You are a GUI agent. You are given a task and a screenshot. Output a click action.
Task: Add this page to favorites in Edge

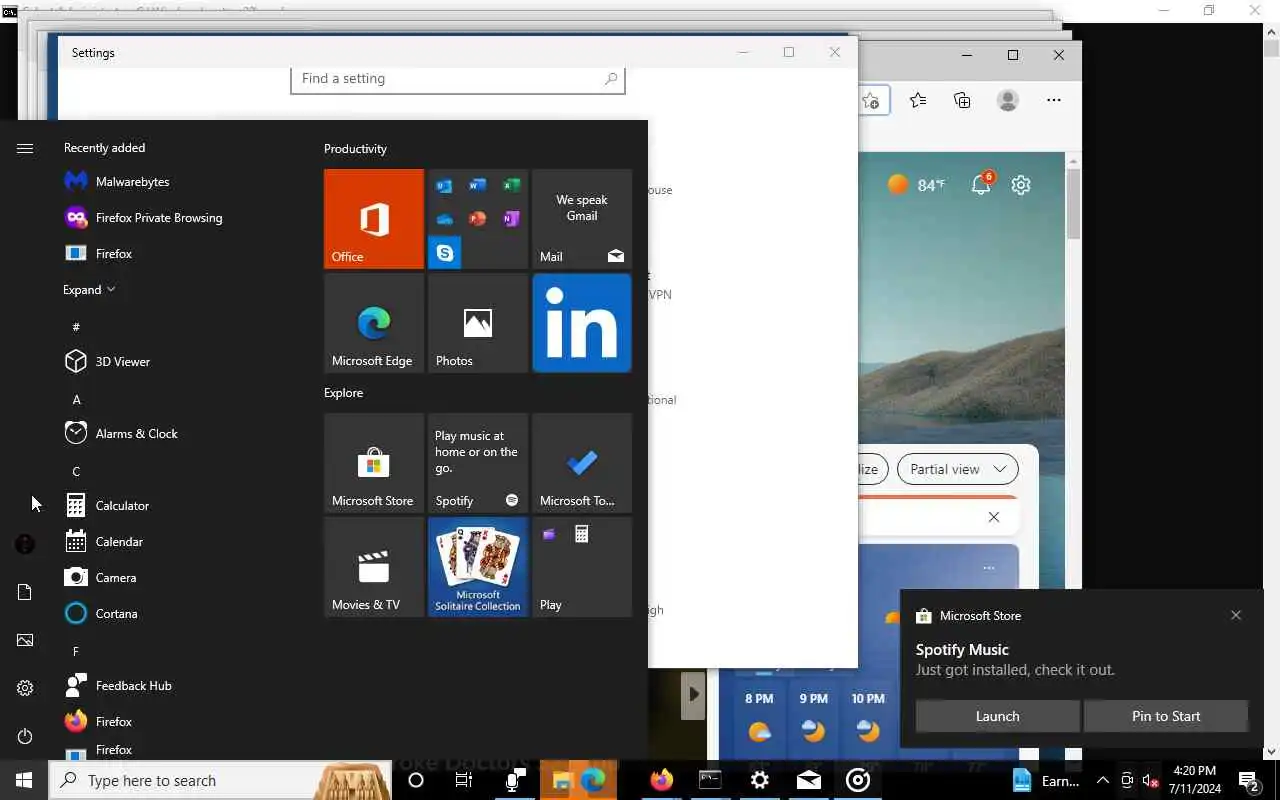[871, 100]
